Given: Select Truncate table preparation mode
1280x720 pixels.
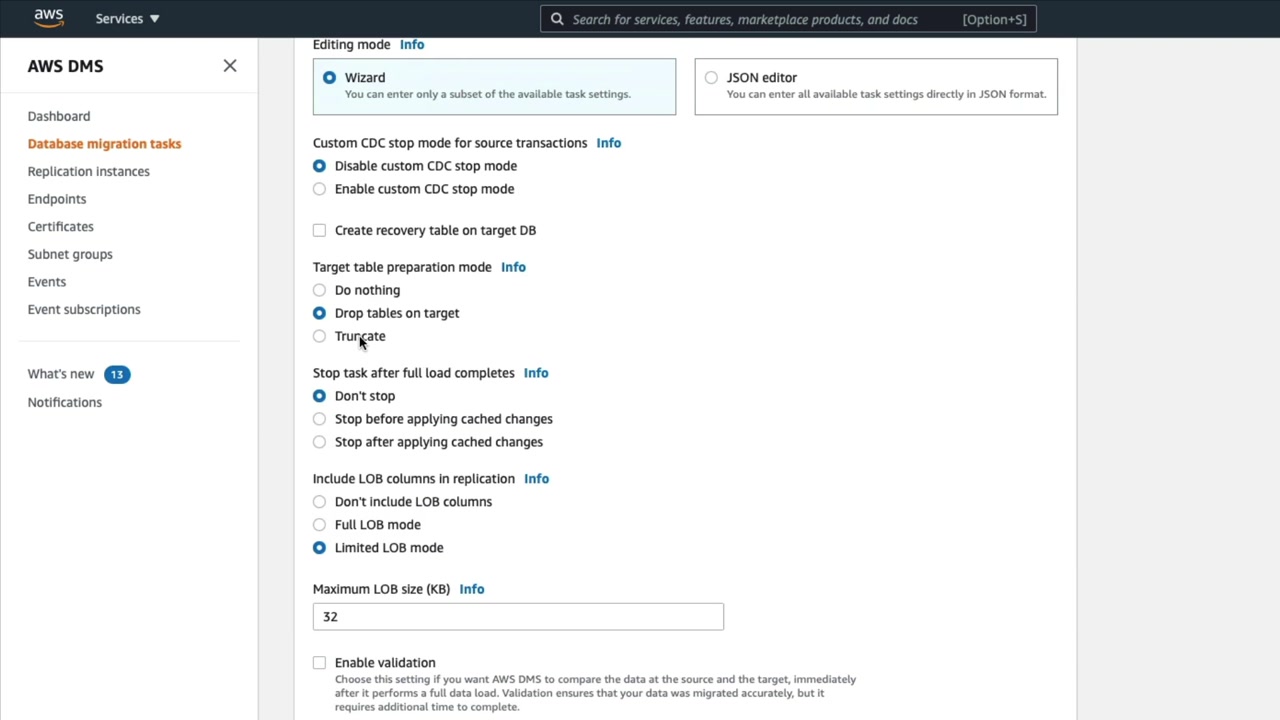Looking at the screenshot, I should click(x=319, y=336).
